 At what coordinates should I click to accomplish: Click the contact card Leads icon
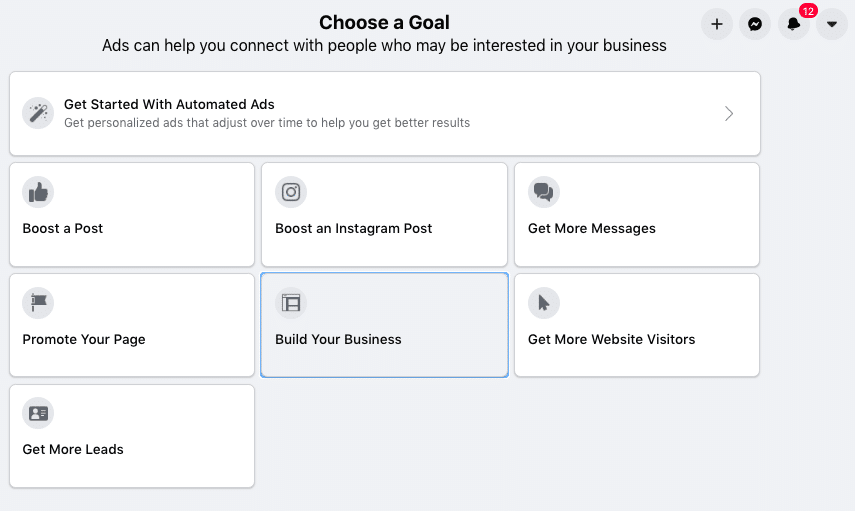[38, 413]
